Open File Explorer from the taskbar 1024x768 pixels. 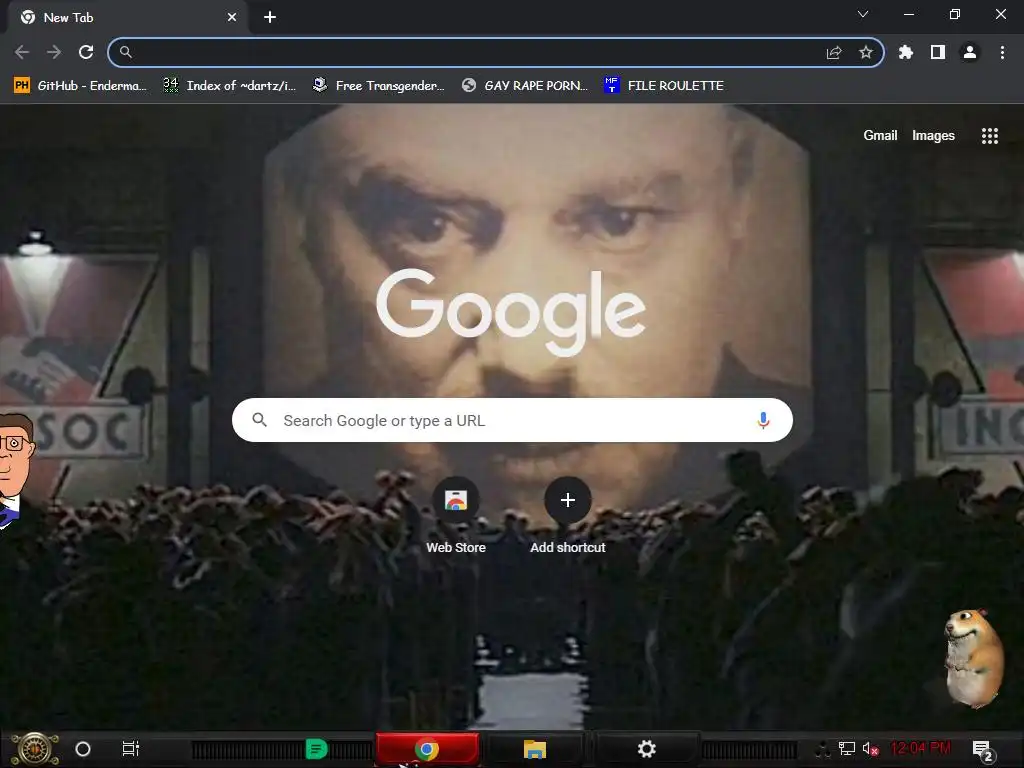[x=535, y=749]
